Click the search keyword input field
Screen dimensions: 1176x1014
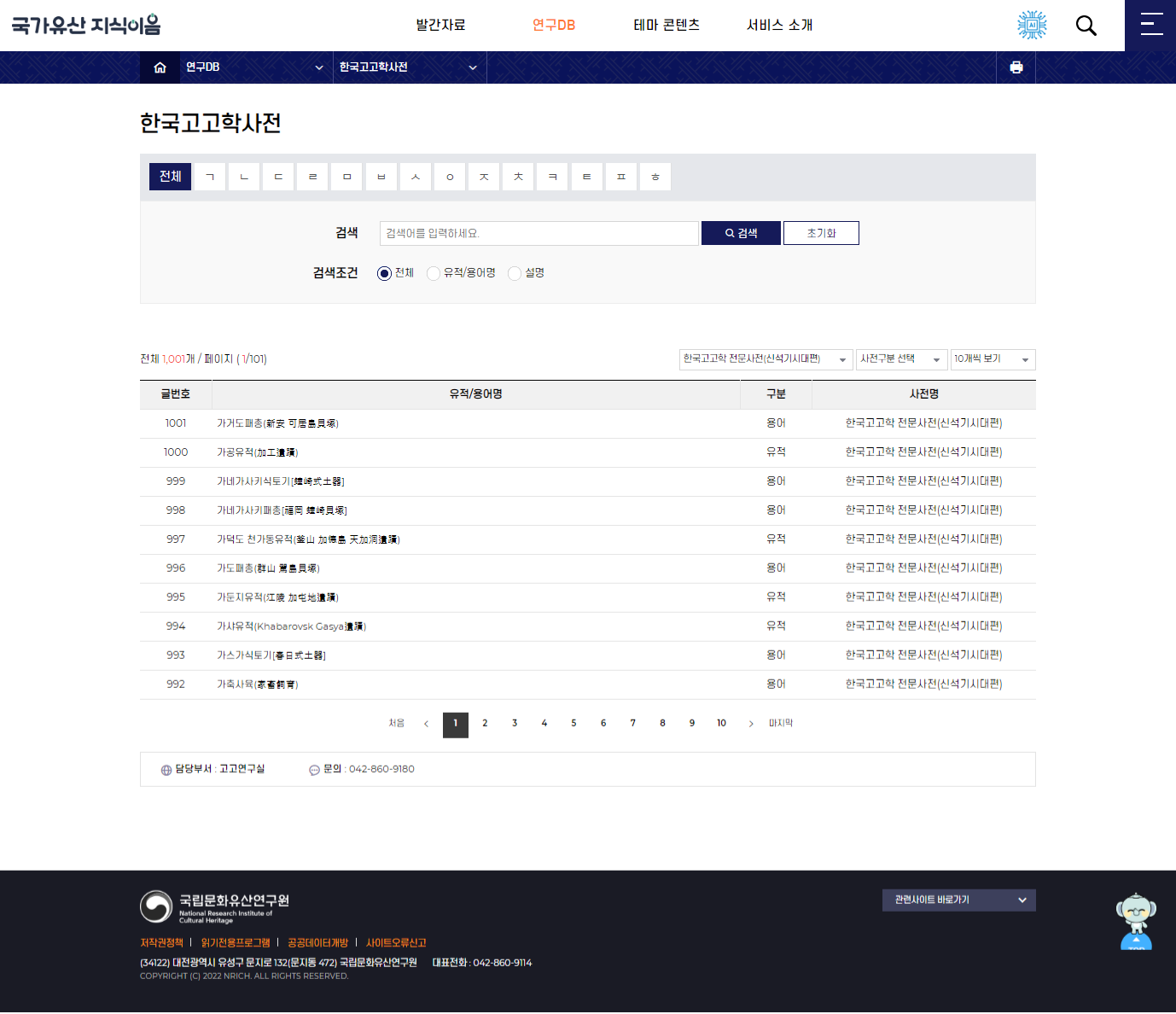539,233
